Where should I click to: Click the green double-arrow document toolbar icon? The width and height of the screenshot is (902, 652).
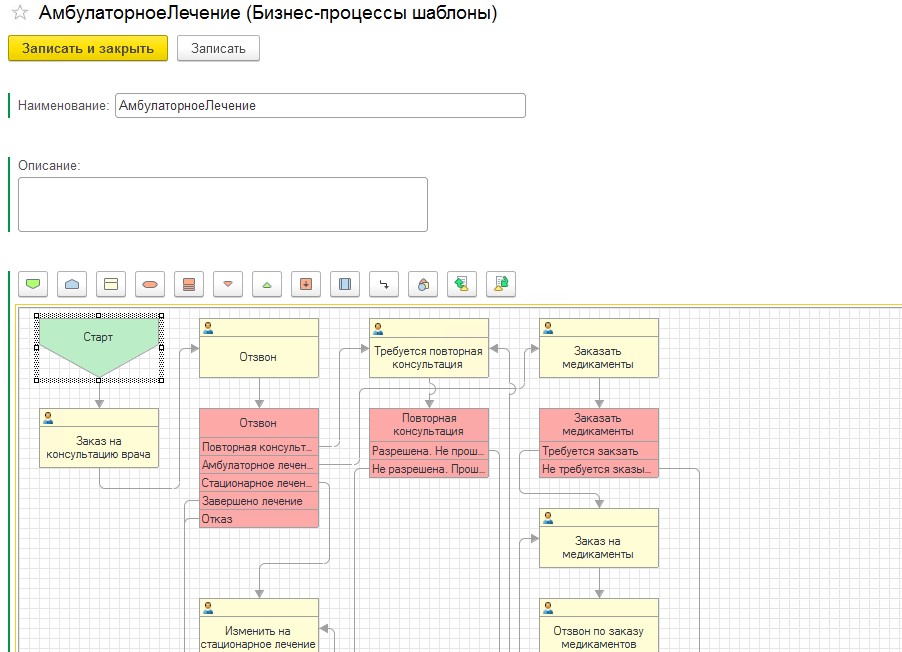pyautogui.click(x=462, y=284)
